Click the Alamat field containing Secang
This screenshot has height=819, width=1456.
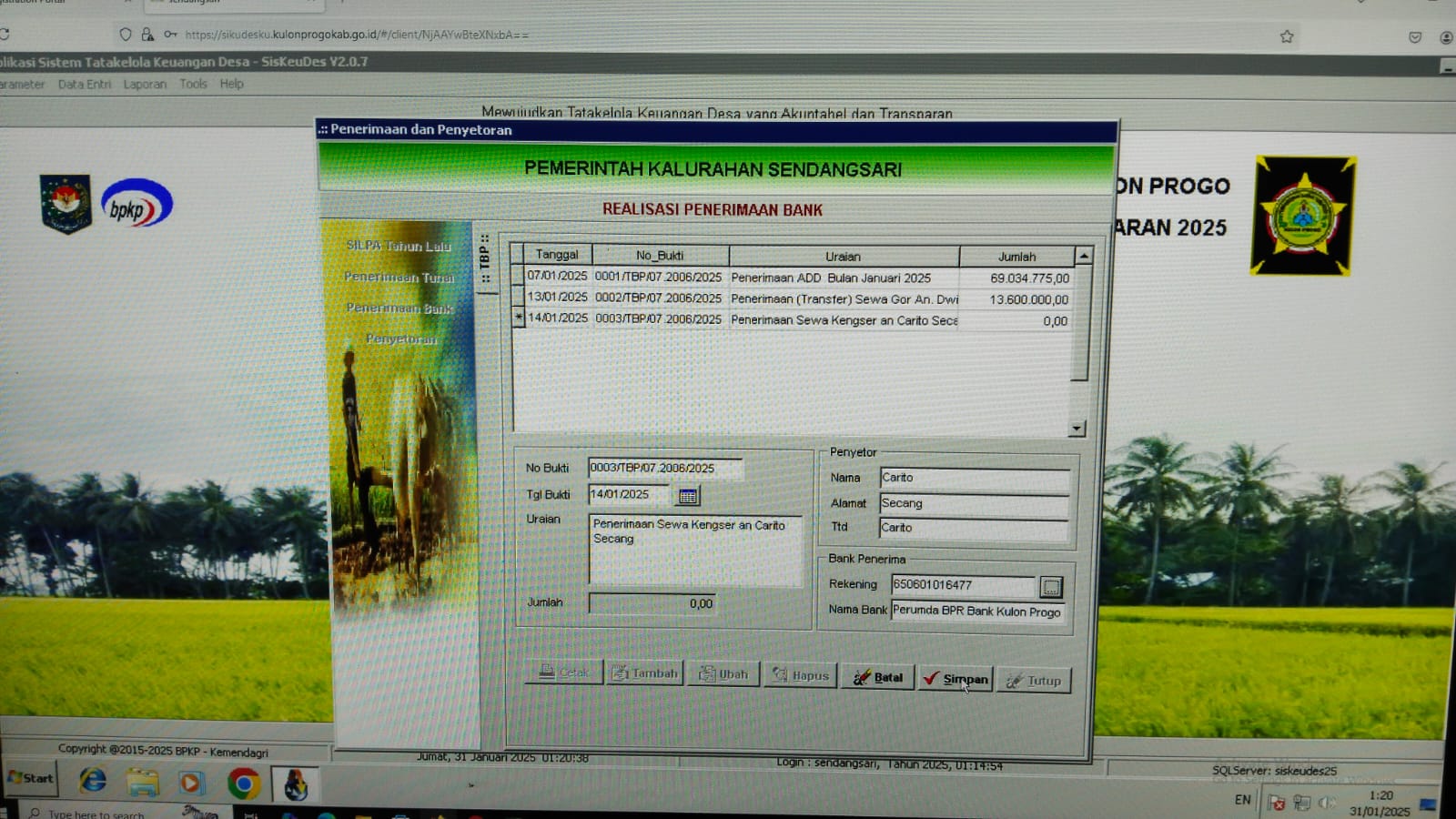(x=974, y=503)
